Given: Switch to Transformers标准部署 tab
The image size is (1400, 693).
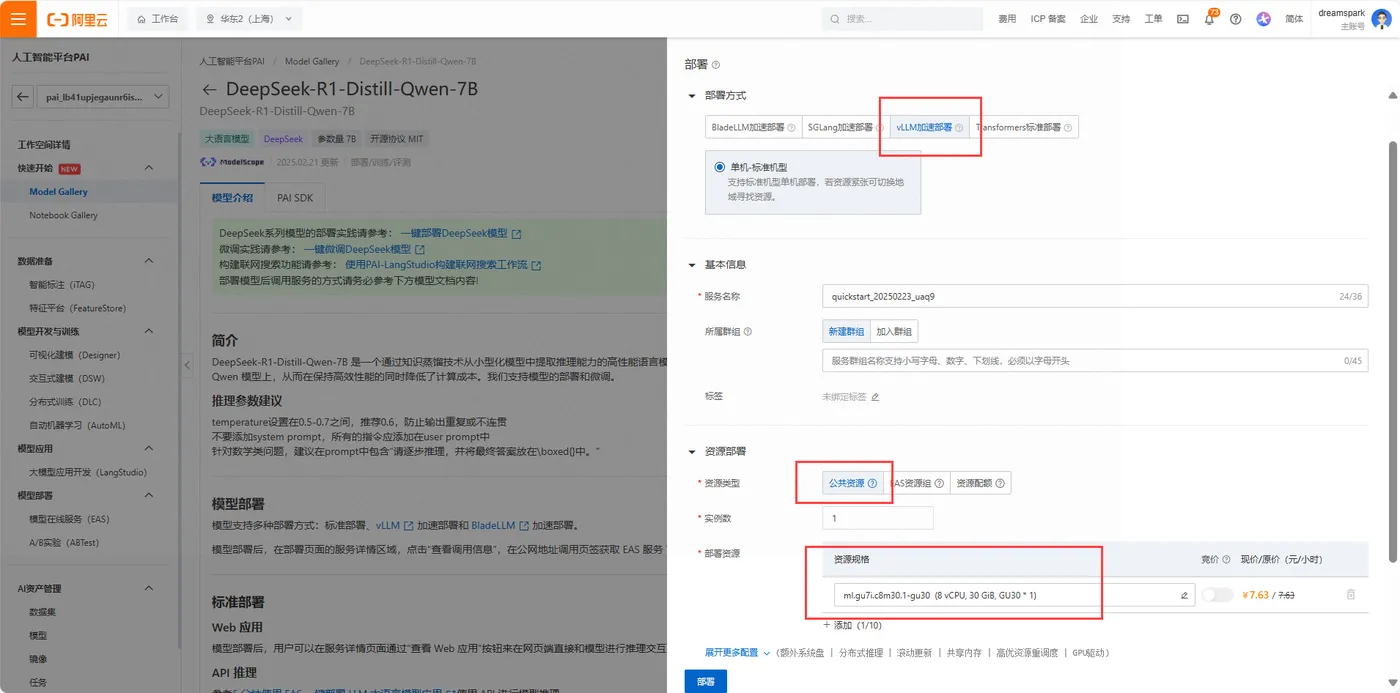Looking at the screenshot, I should click(1024, 128).
